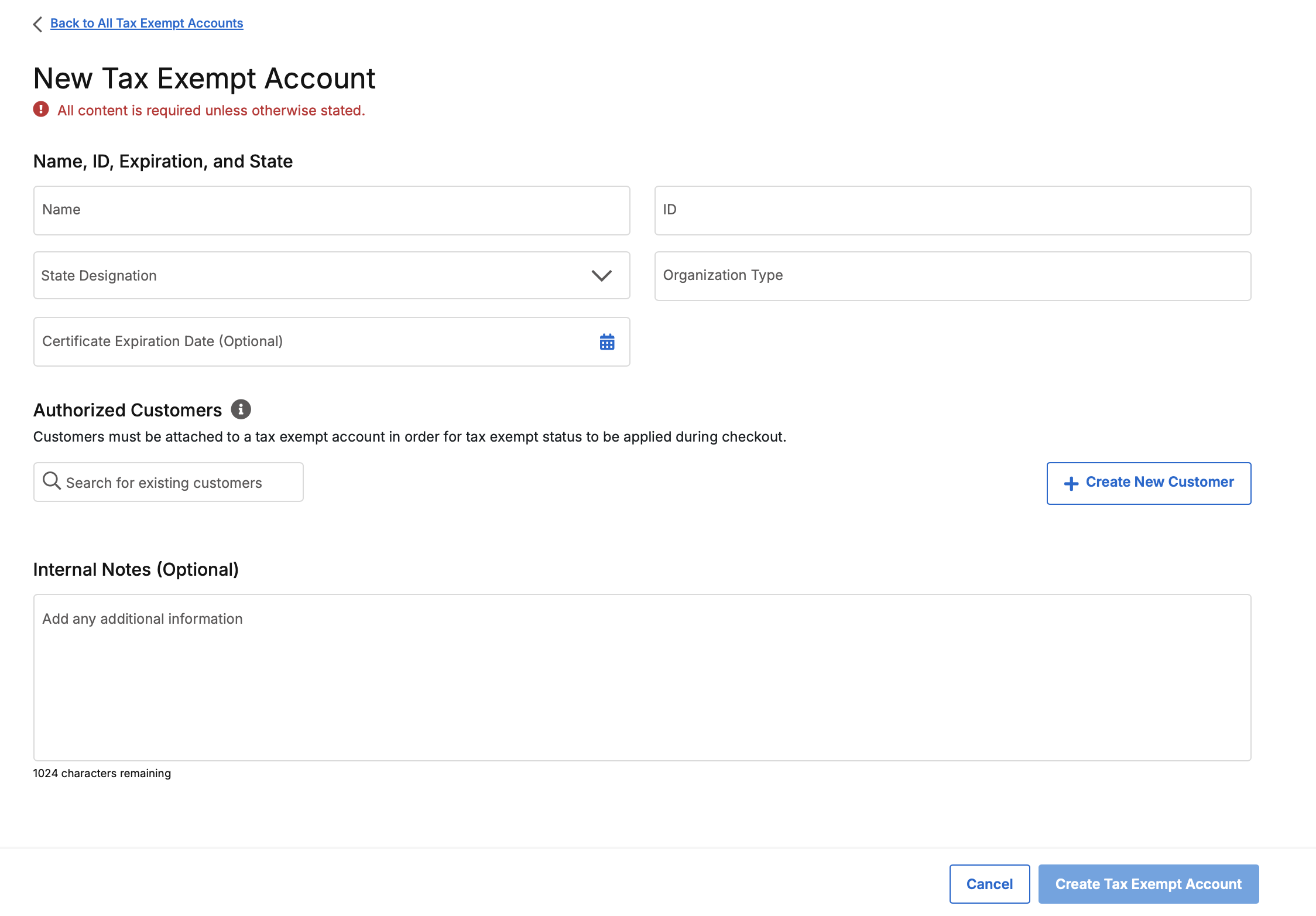Screen dimensions: 1316x916
Task: Focus the ID input field
Action: pos(952,210)
